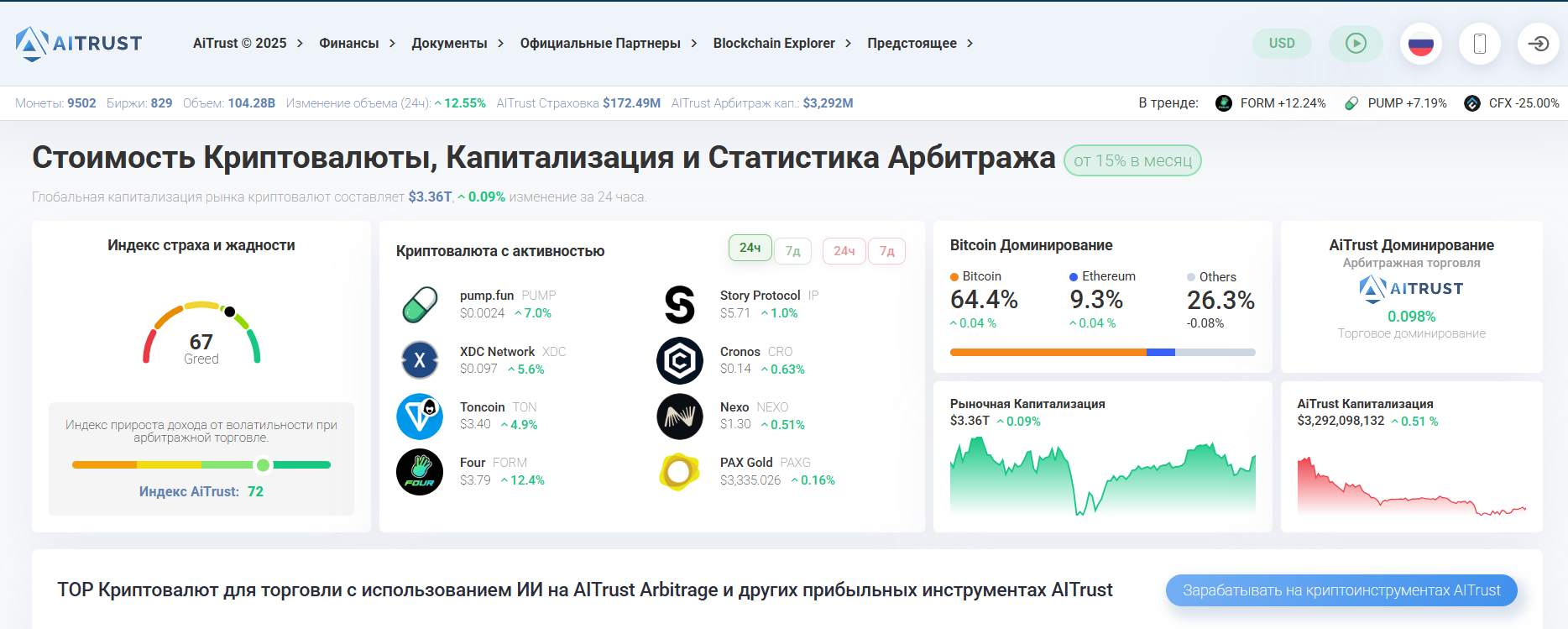Click Монеты: 9502 stat
1568x629 pixels.
[x=55, y=103]
